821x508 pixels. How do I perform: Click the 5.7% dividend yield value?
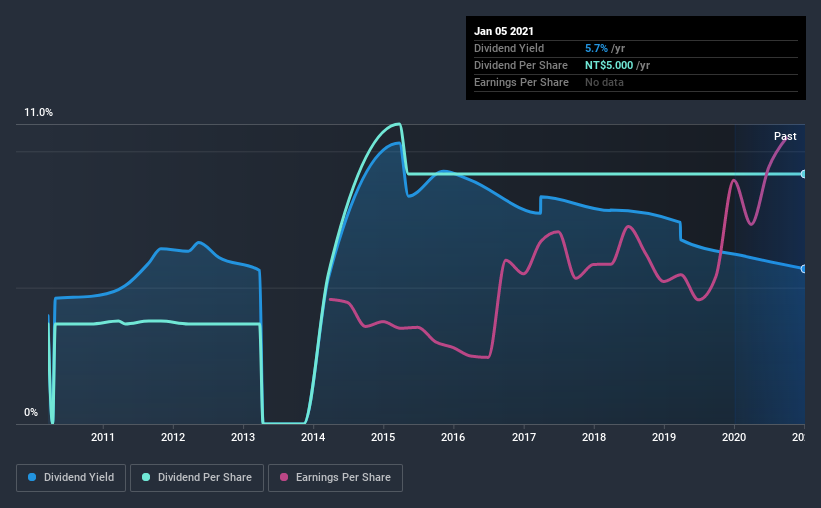596,48
